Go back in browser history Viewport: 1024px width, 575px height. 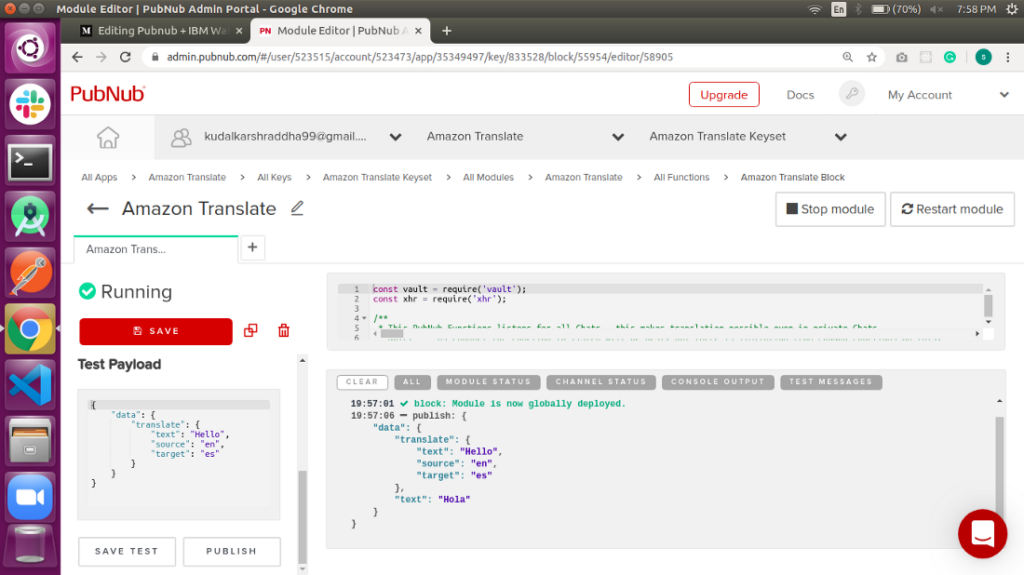coord(77,57)
